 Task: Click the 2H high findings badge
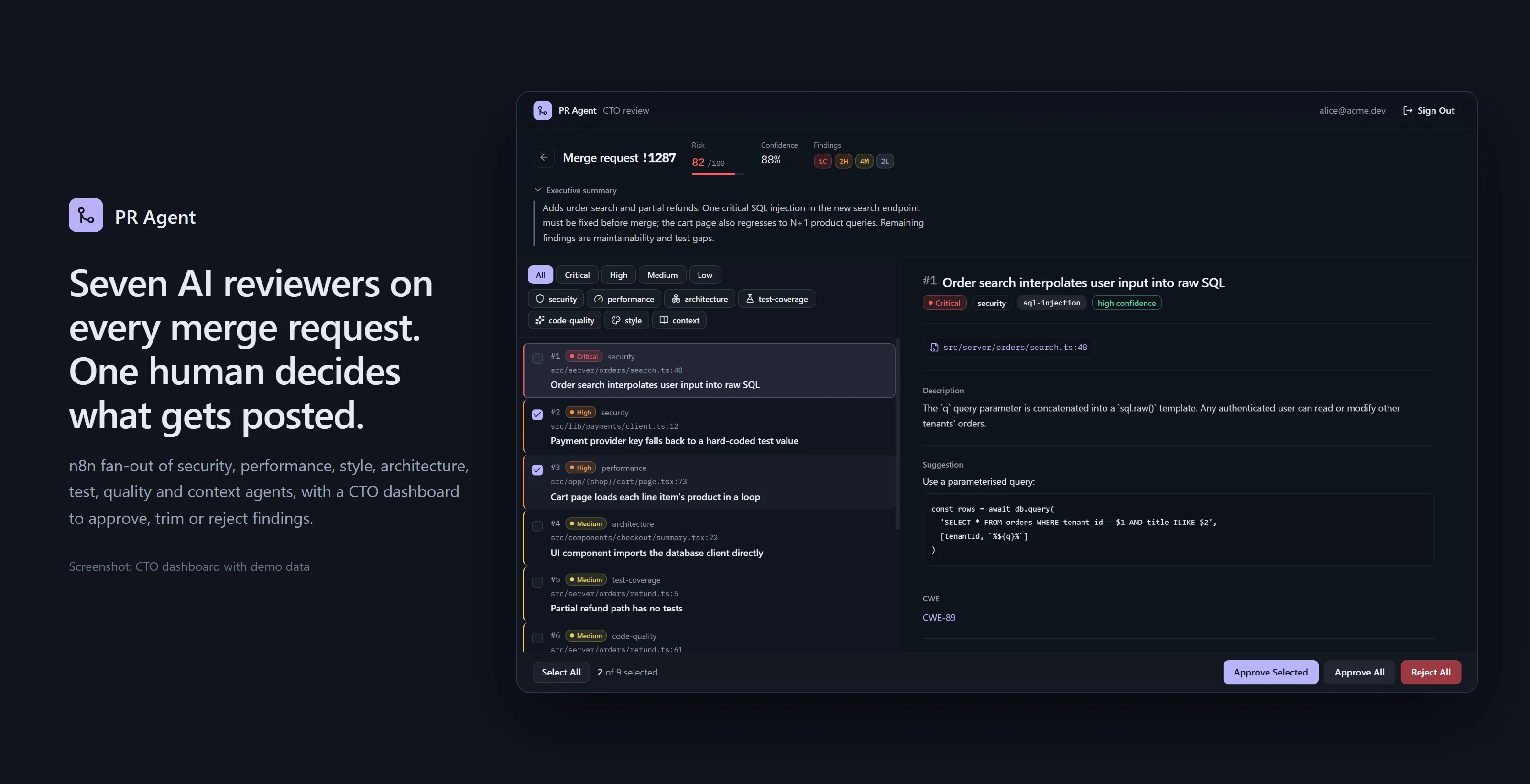point(843,161)
